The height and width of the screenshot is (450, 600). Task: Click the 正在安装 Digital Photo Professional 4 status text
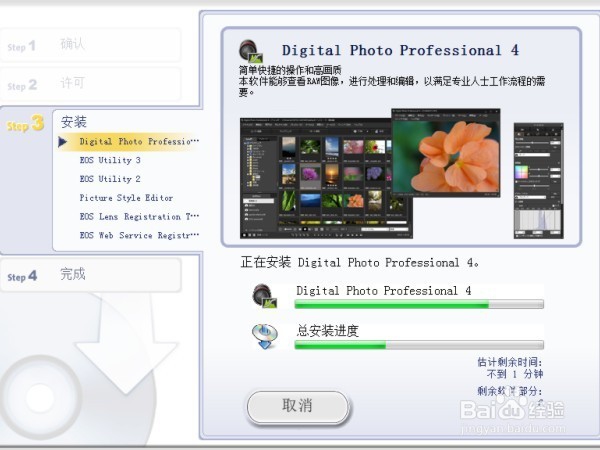click(x=360, y=262)
